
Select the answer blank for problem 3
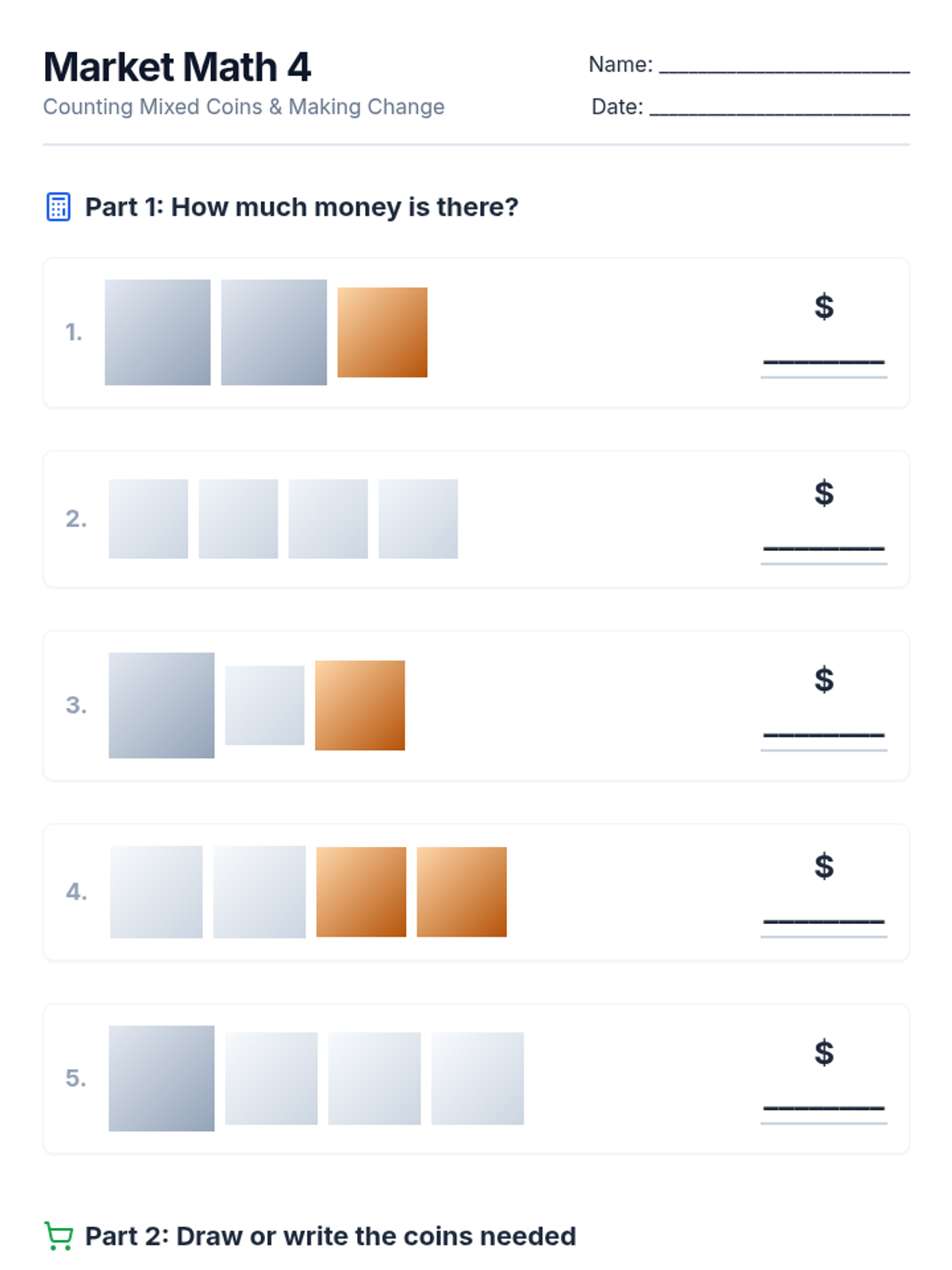pos(823,736)
